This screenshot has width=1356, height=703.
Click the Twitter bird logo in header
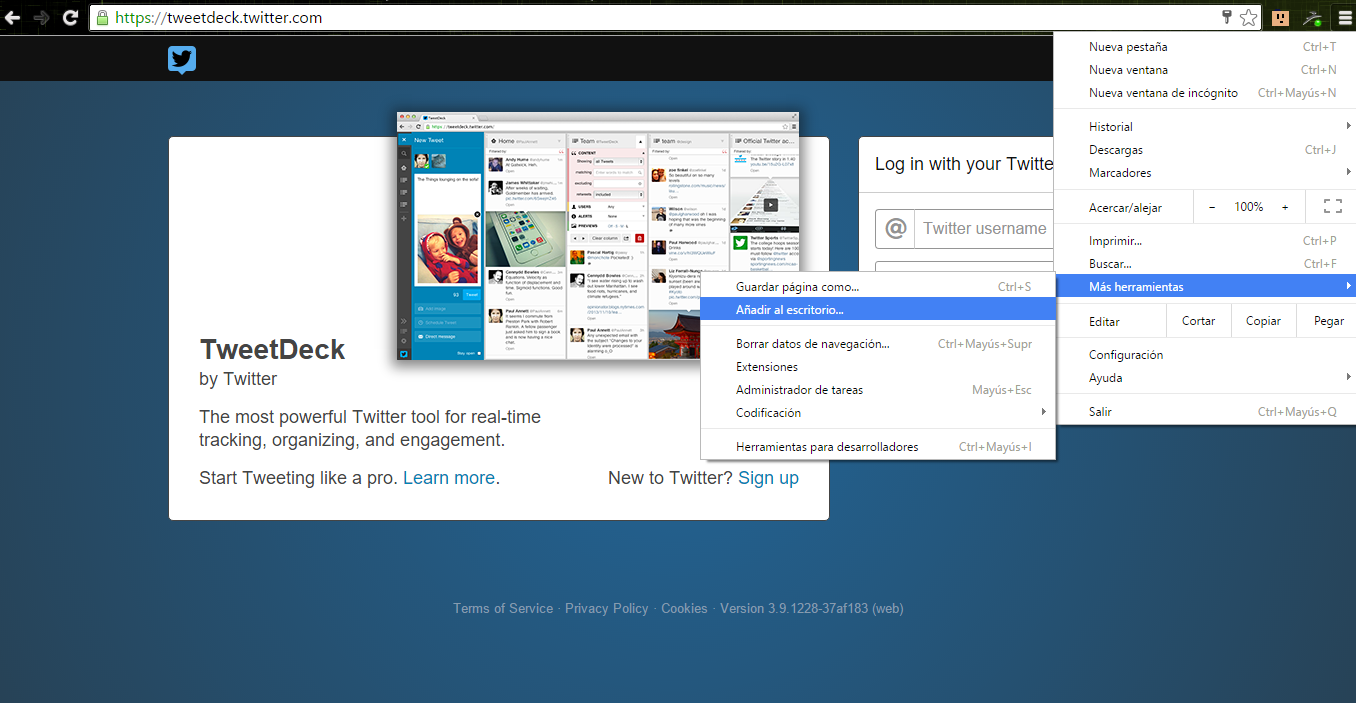182,60
